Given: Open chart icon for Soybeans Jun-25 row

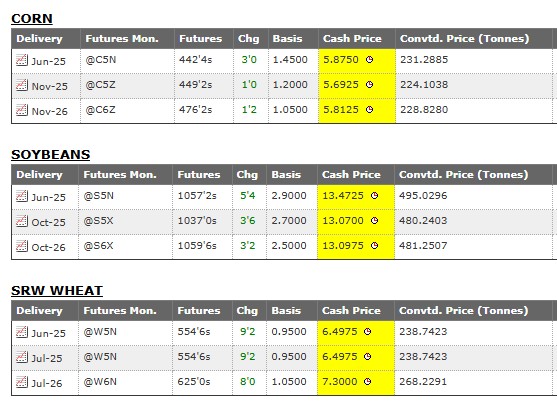Looking at the screenshot, I should coord(22,196).
